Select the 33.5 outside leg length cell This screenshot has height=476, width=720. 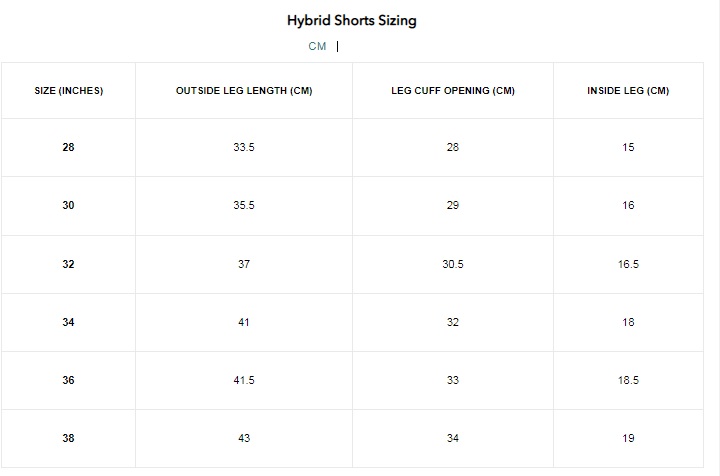244,147
